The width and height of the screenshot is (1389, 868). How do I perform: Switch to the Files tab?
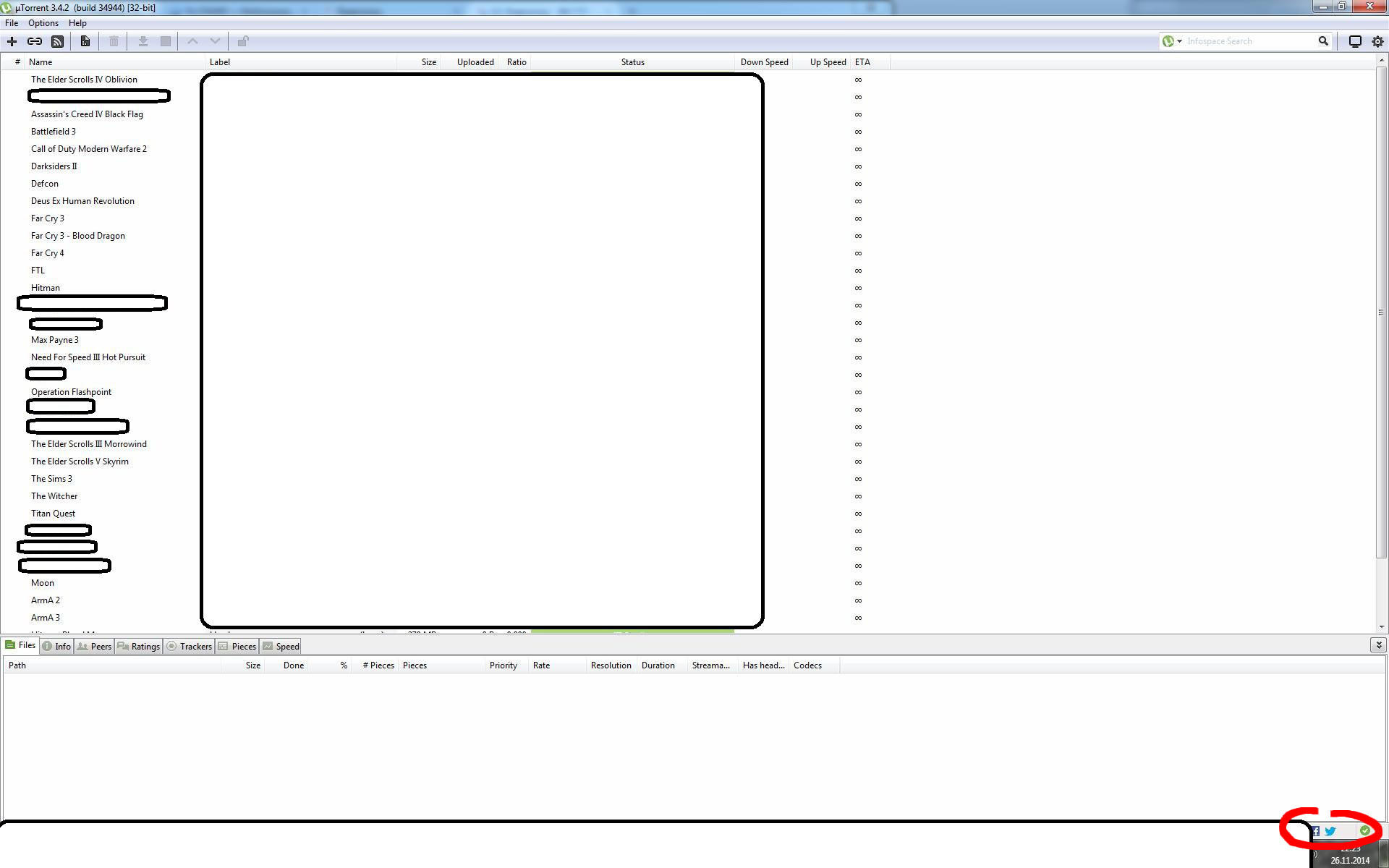tap(20, 645)
